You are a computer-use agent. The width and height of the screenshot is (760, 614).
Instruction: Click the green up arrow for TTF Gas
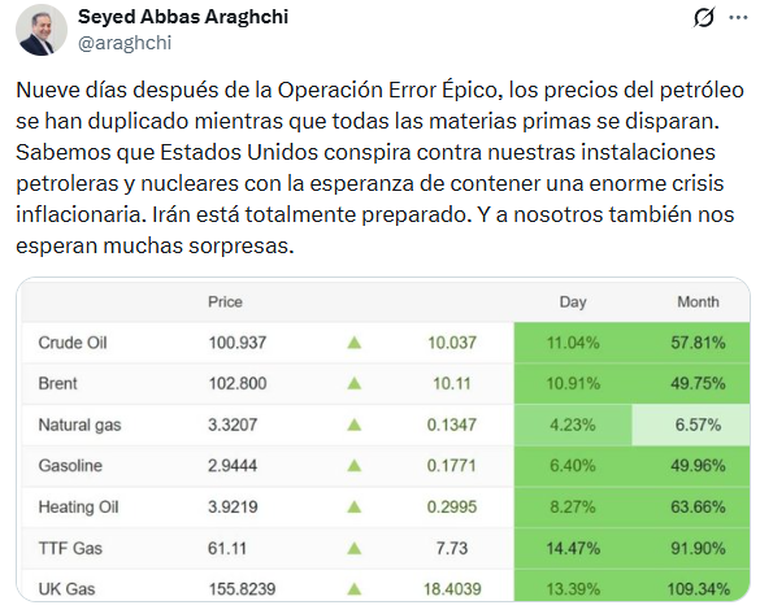354,548
